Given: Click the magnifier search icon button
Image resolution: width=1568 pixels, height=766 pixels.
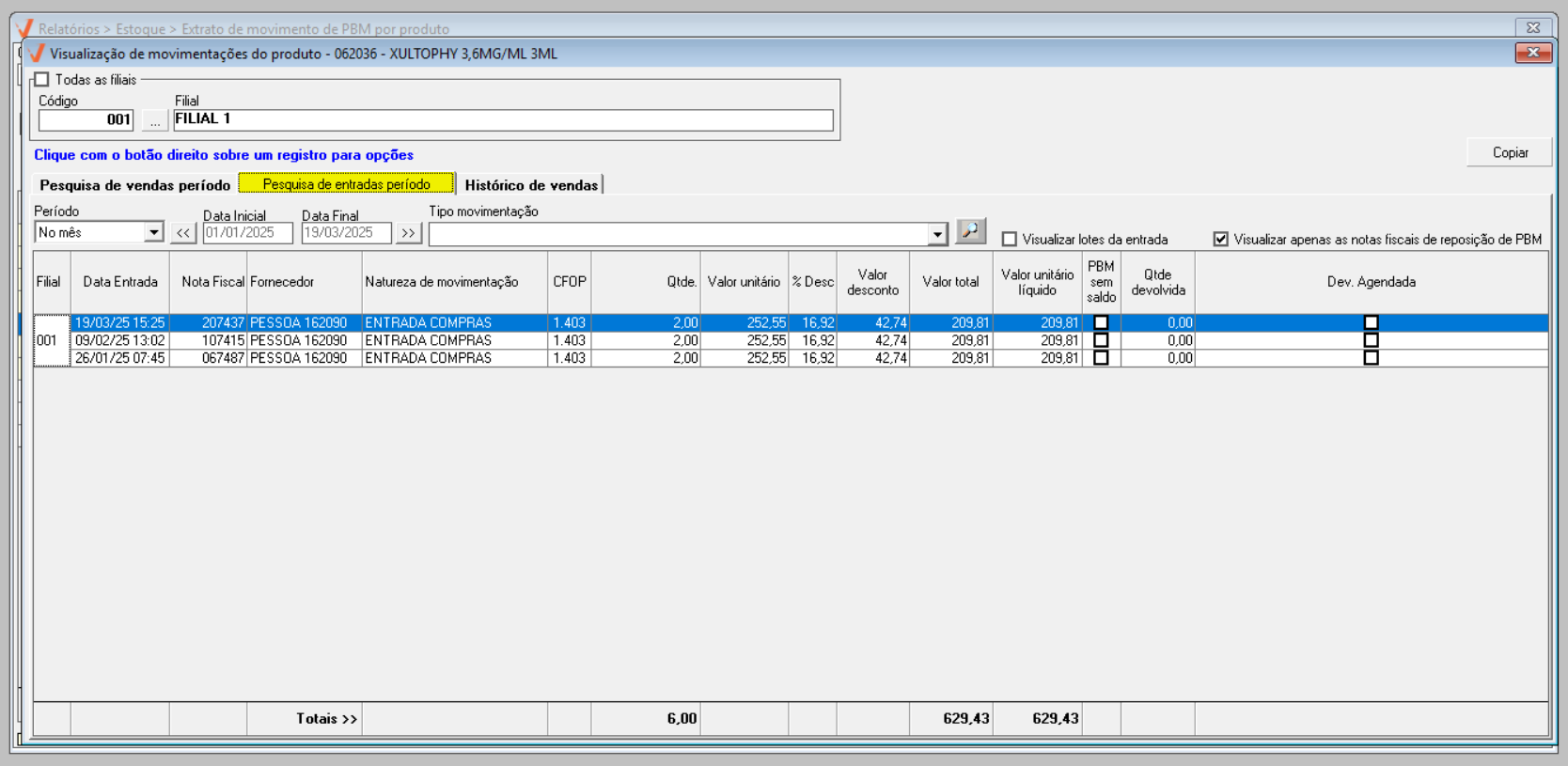Looking at the screenshot, I should (970, 231).
